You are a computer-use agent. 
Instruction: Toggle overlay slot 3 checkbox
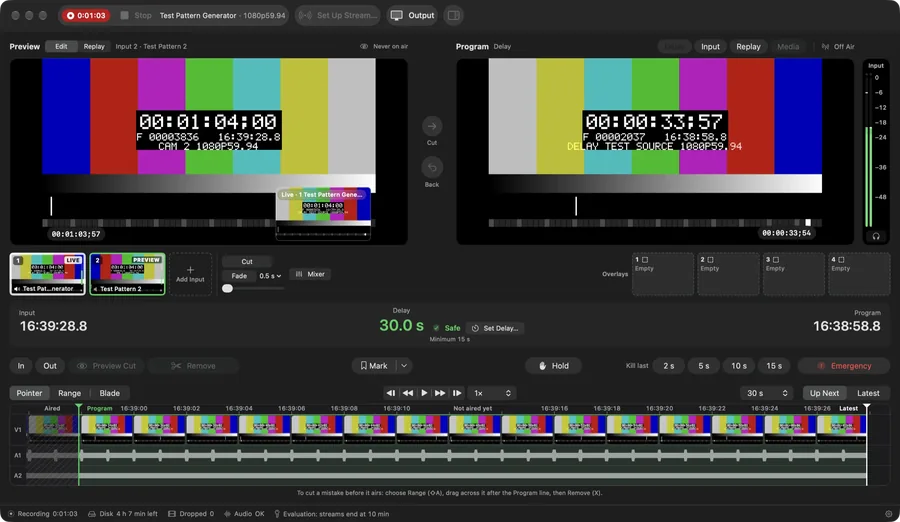coord(775,260)
